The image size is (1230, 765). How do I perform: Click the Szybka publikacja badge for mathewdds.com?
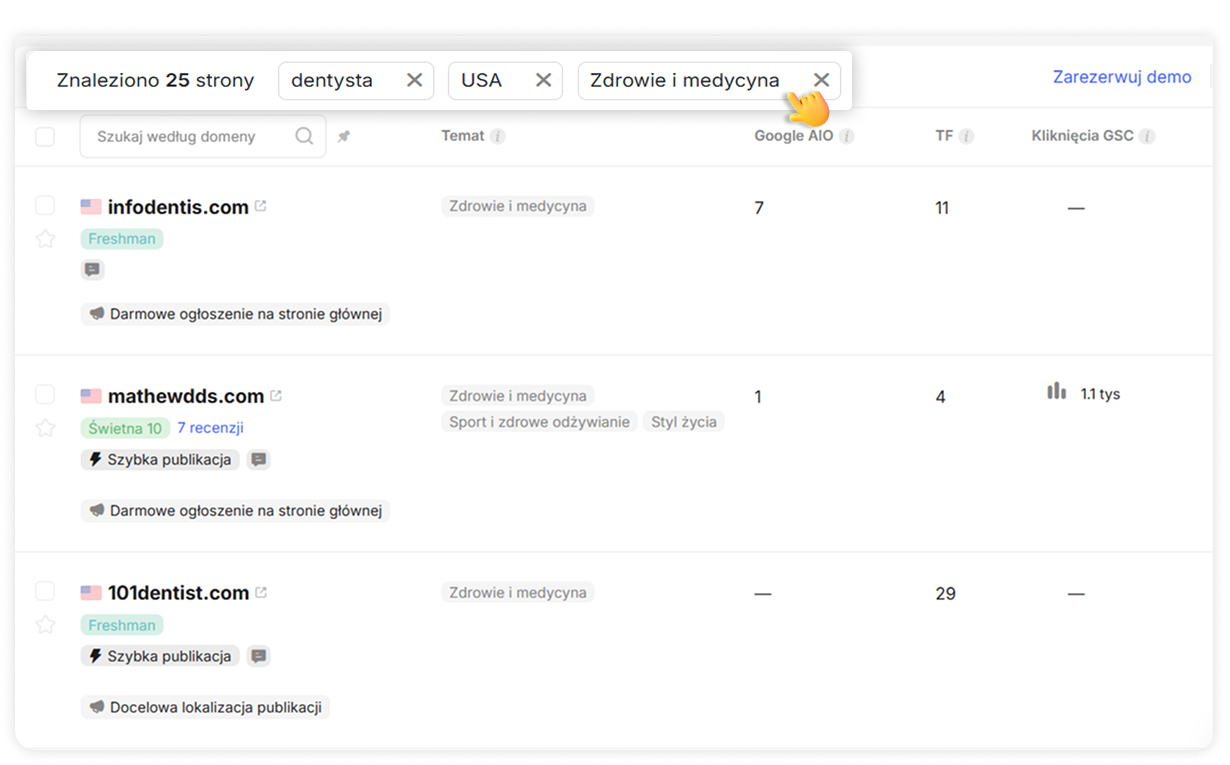tap(161, 460)
